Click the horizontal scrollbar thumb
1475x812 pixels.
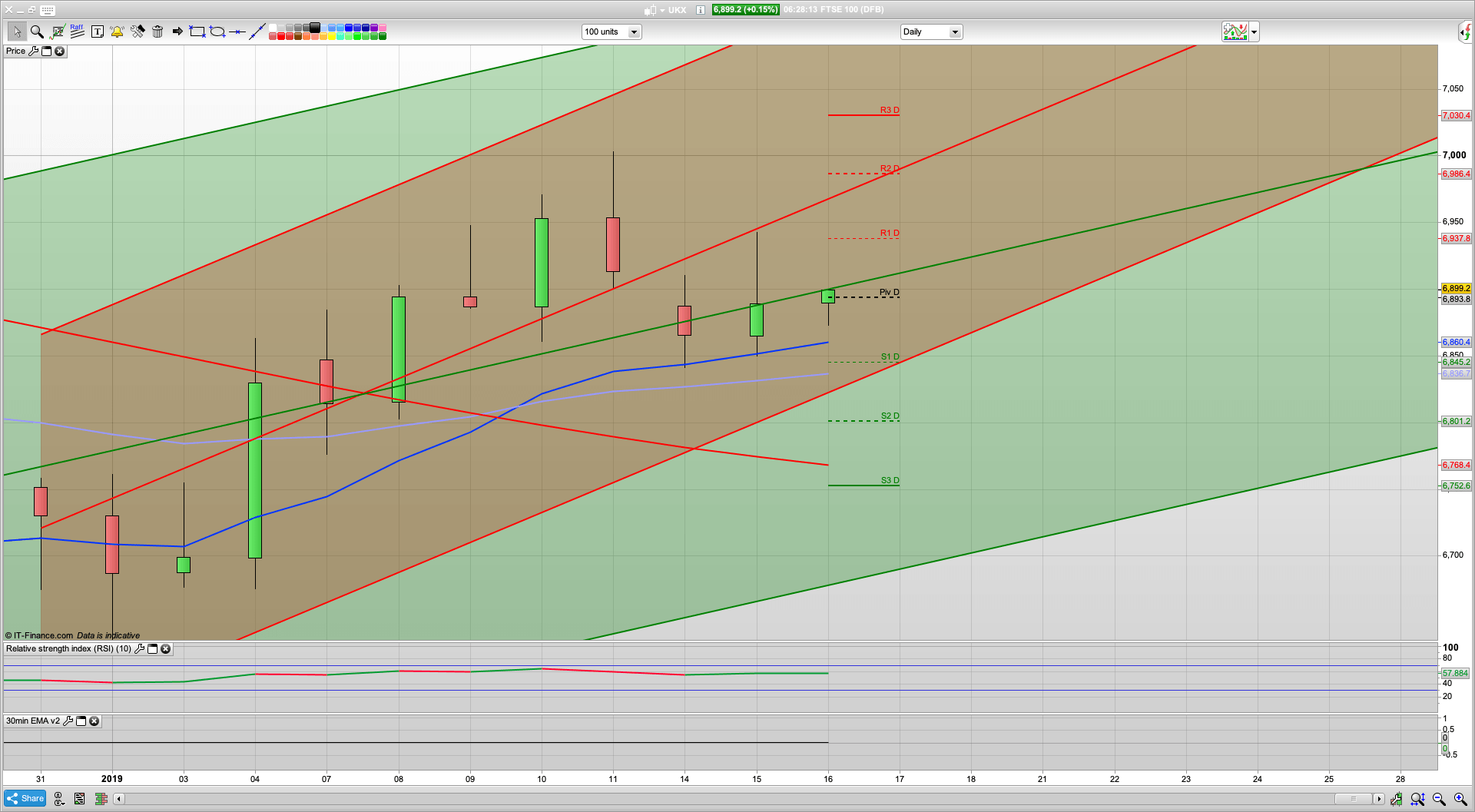pos(1353,799)
